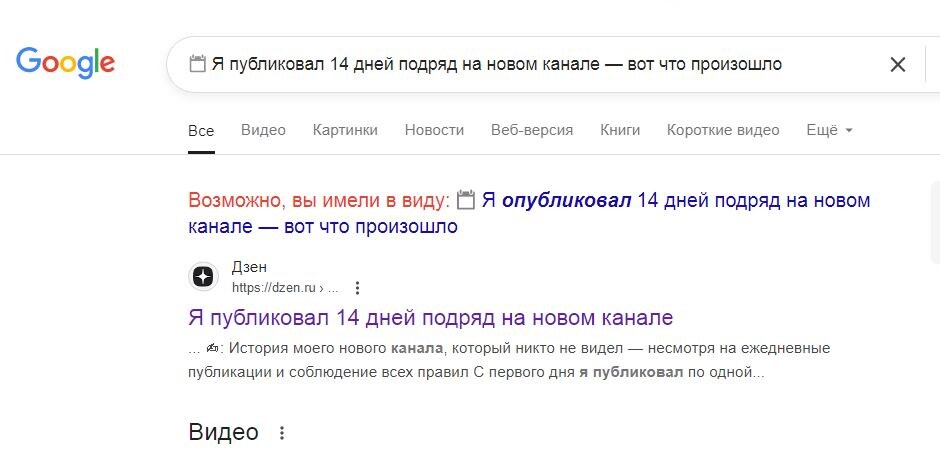Click the Возможно, вы имели в виду label
This screenshot has width=940, height=463.
(319, 200)
